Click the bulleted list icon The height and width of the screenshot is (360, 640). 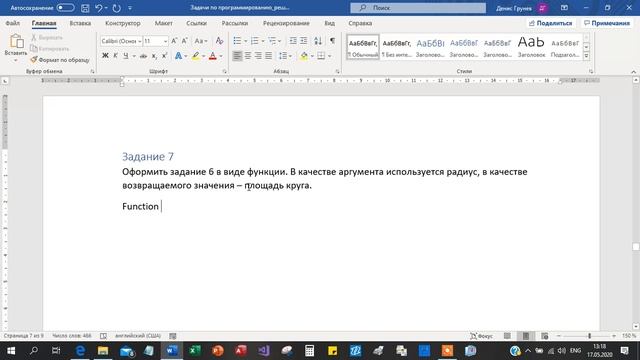pos(237,41)
